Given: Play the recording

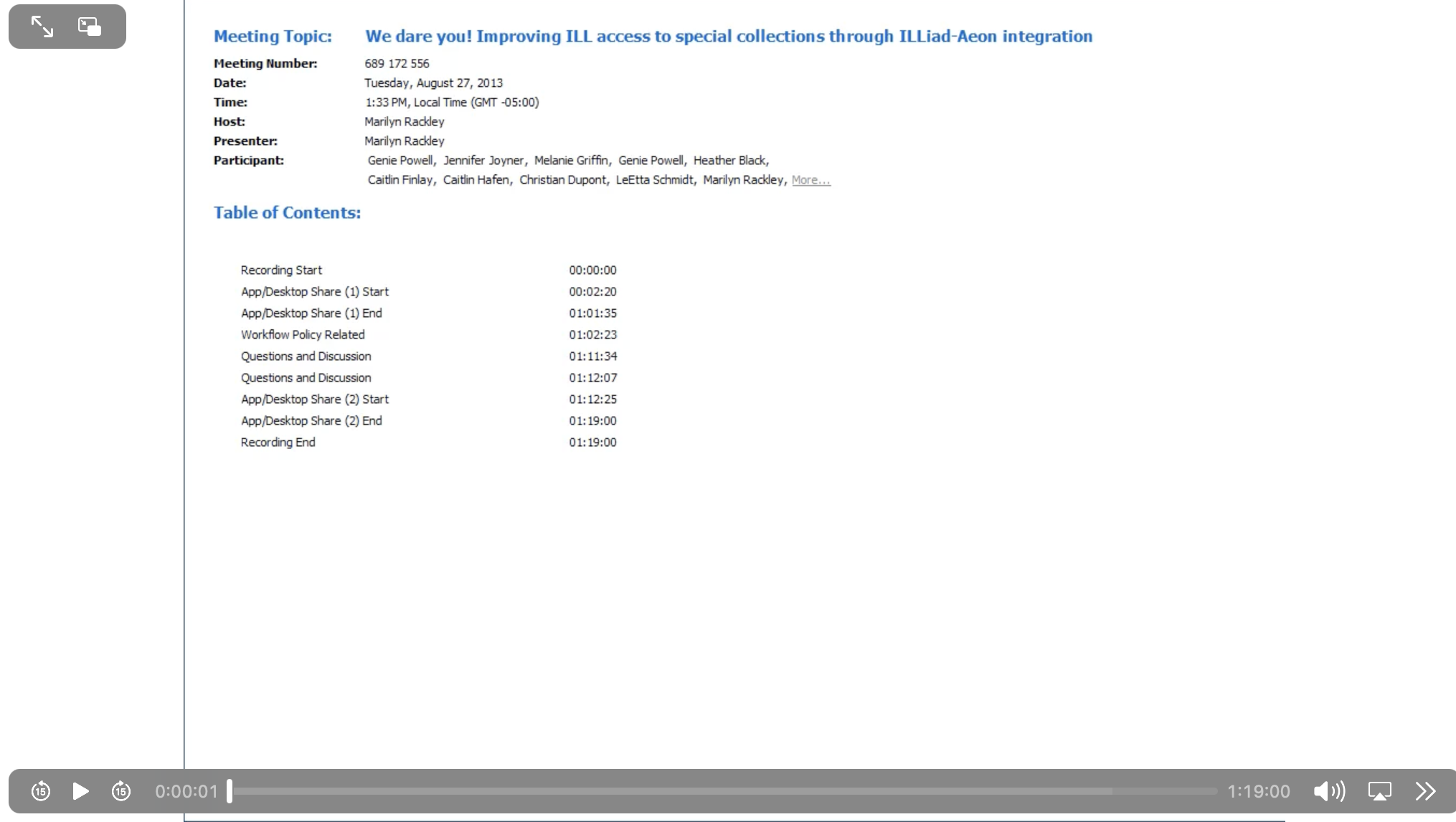Looking at the screenshot, I should click(x=80, y=791).
